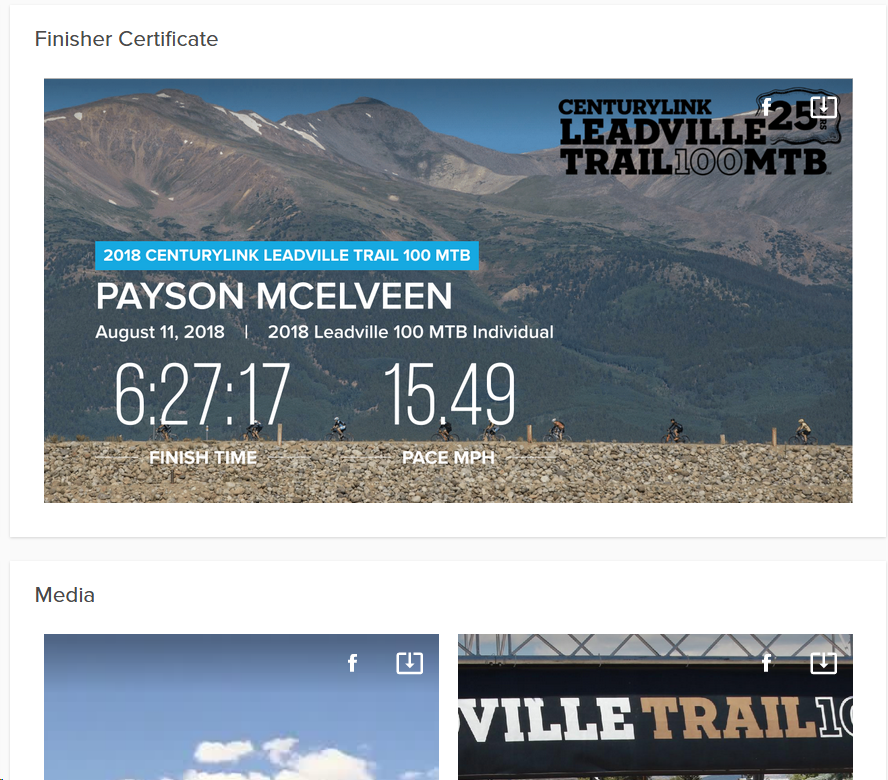Share the sky photo on Facebook
This screenshot has height=780, width=888.
(x=352, y=663)
